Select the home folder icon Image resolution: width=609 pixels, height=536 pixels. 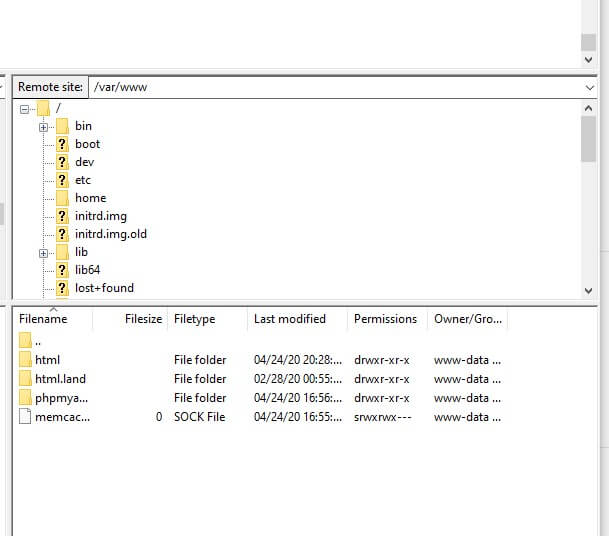pyautogui.click(x=62, y=198)
